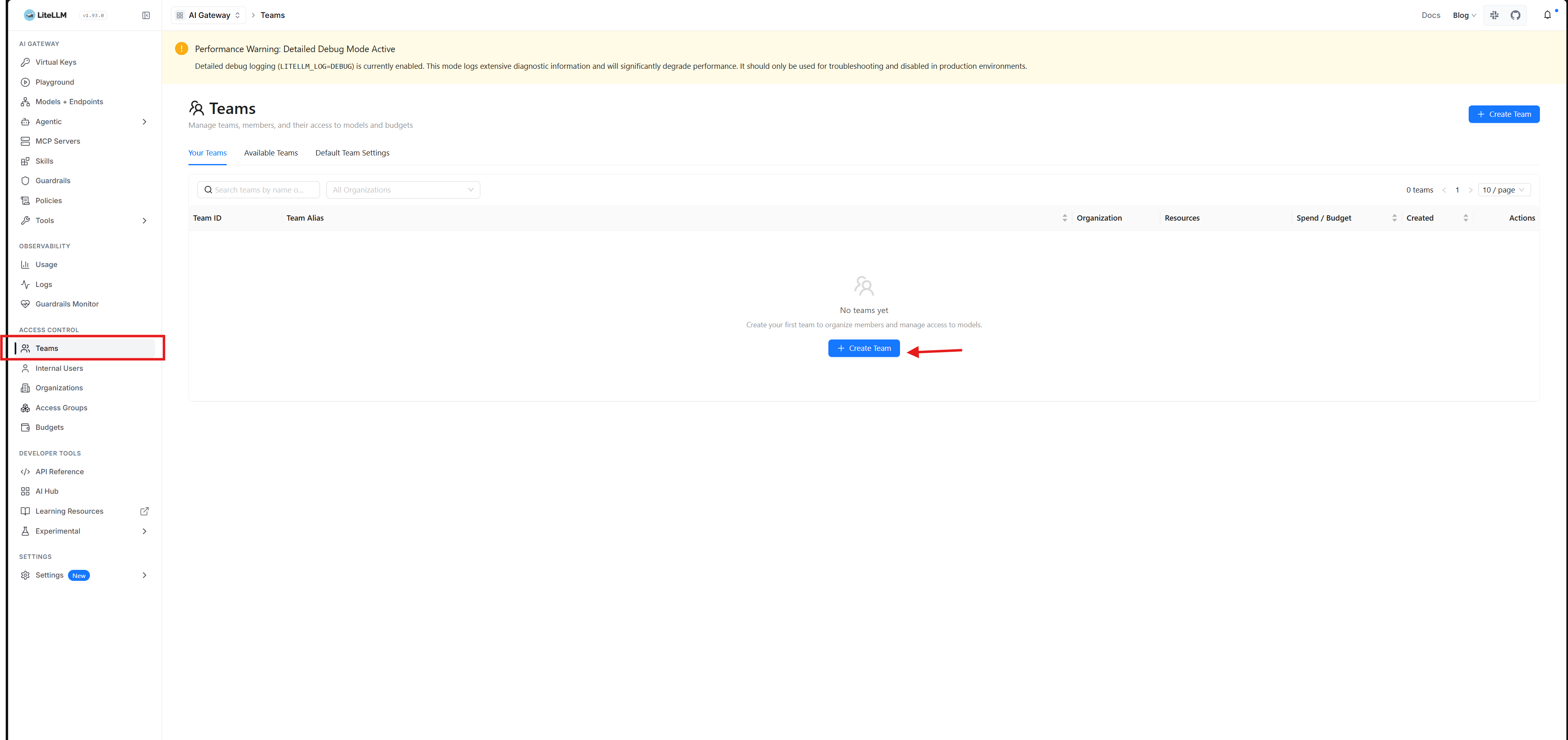Open Logs activity icon
This screenshot has height=740, width=1568.
pyautogui.click(x=25, y=284)
